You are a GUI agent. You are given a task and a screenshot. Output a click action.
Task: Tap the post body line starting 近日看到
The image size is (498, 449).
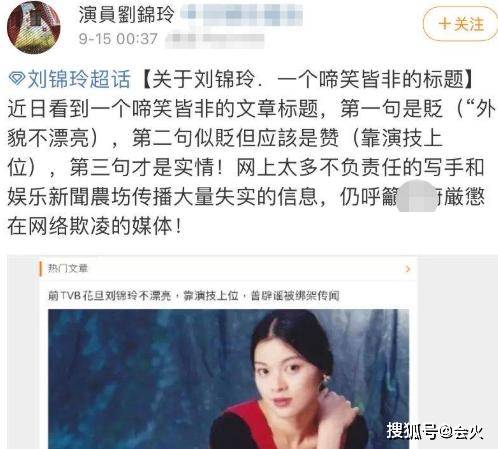[252, 109]
